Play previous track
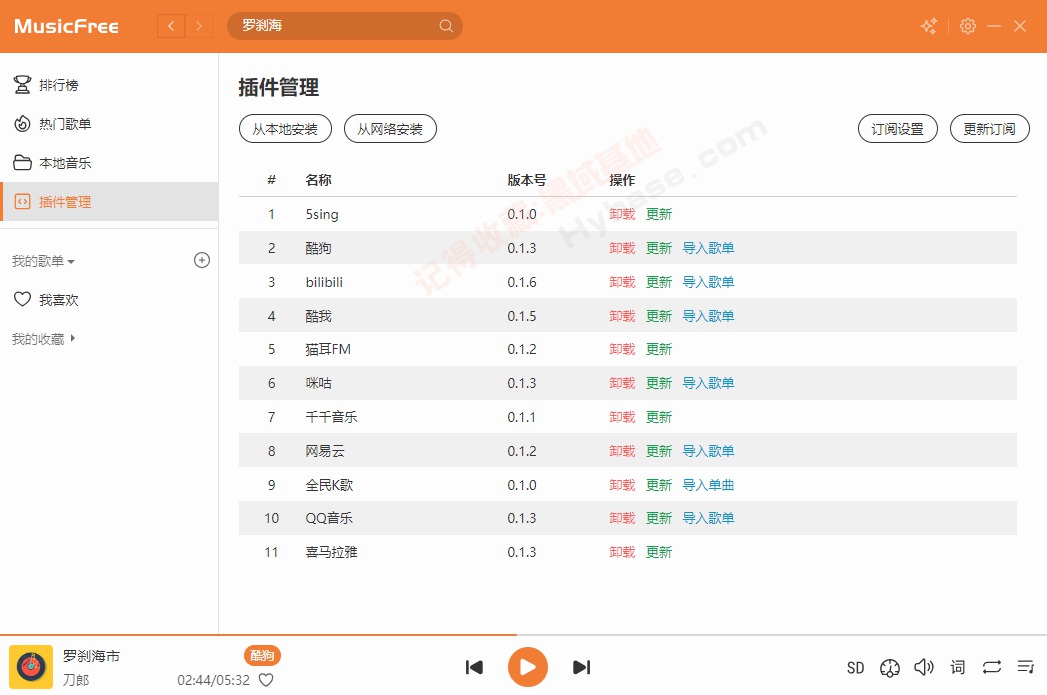 [474, 667]
